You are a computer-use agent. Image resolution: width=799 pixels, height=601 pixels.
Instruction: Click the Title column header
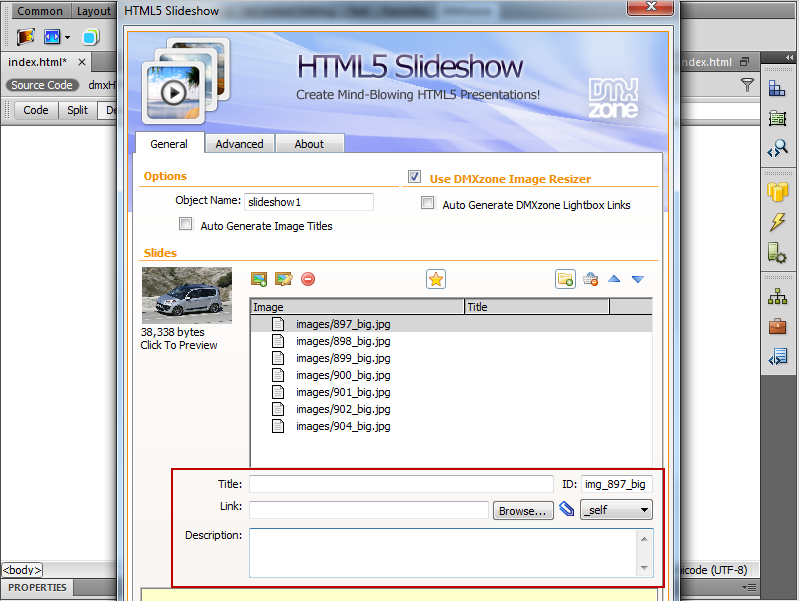pyautogui.click(x=537, y=307)
